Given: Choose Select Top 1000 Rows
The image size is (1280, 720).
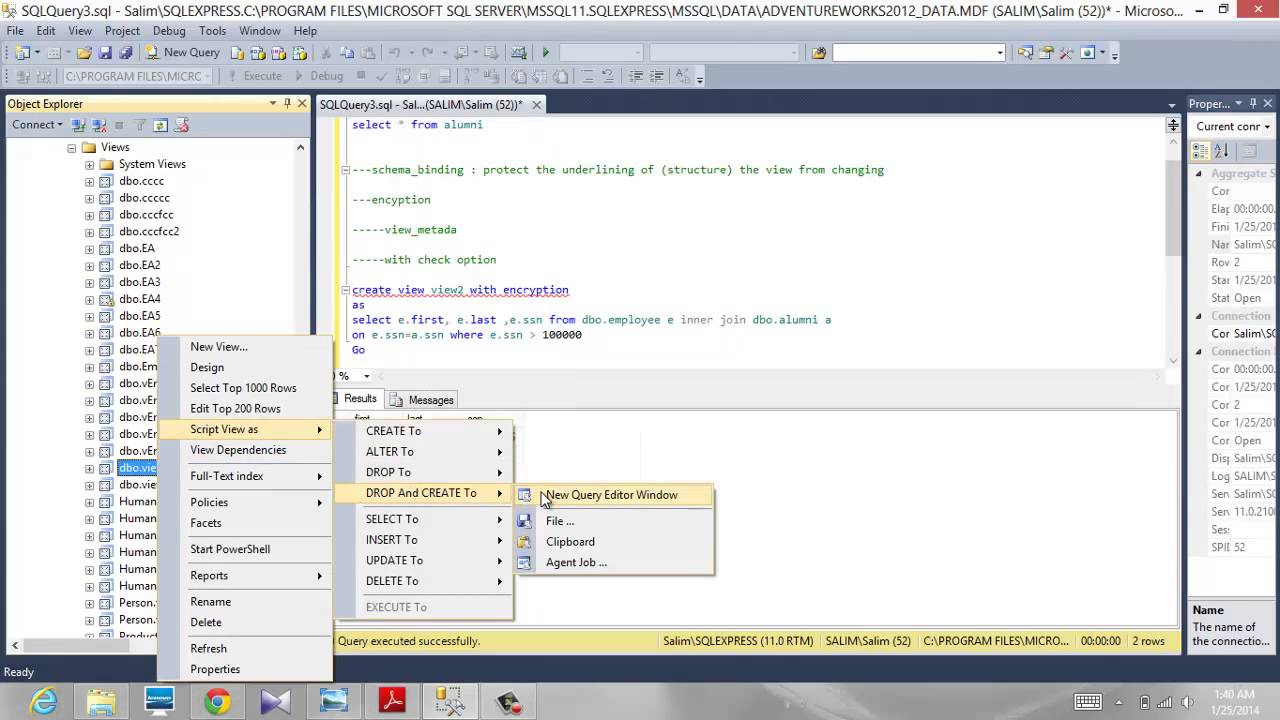Looking at the screenshot, I should click(244, 388).
